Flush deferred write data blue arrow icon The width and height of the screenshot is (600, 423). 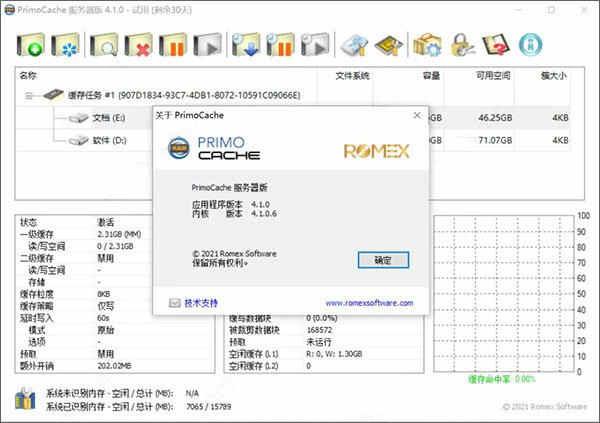click(x=246, y=45)
